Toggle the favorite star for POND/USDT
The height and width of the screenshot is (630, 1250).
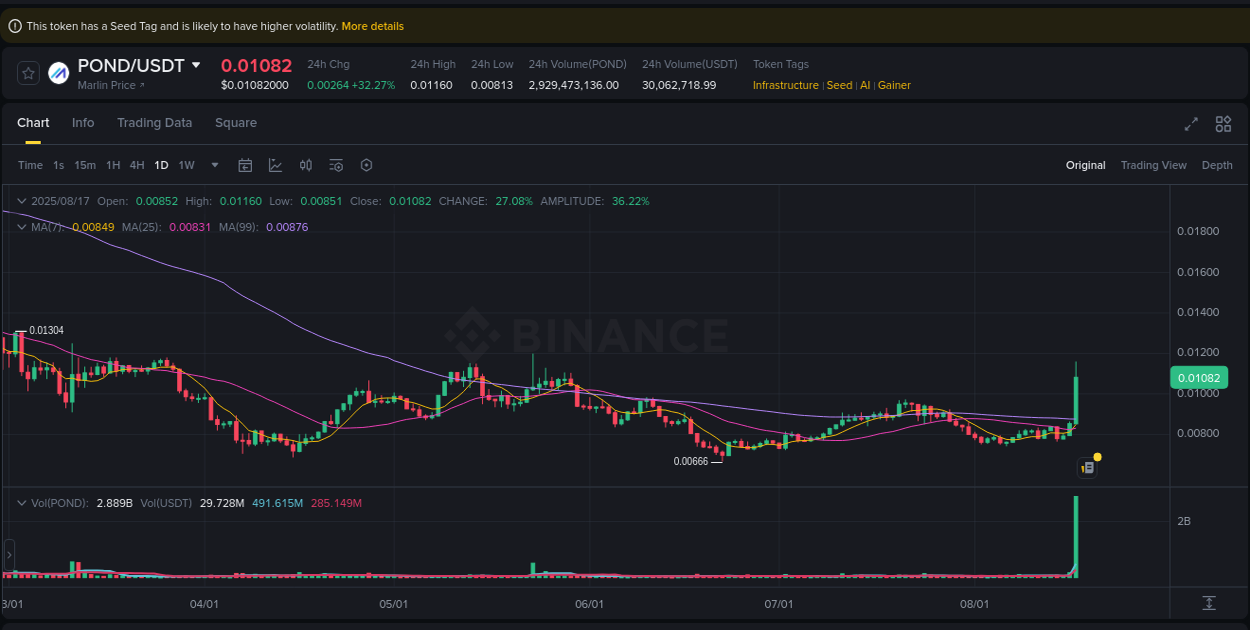(x=26, y=73)
